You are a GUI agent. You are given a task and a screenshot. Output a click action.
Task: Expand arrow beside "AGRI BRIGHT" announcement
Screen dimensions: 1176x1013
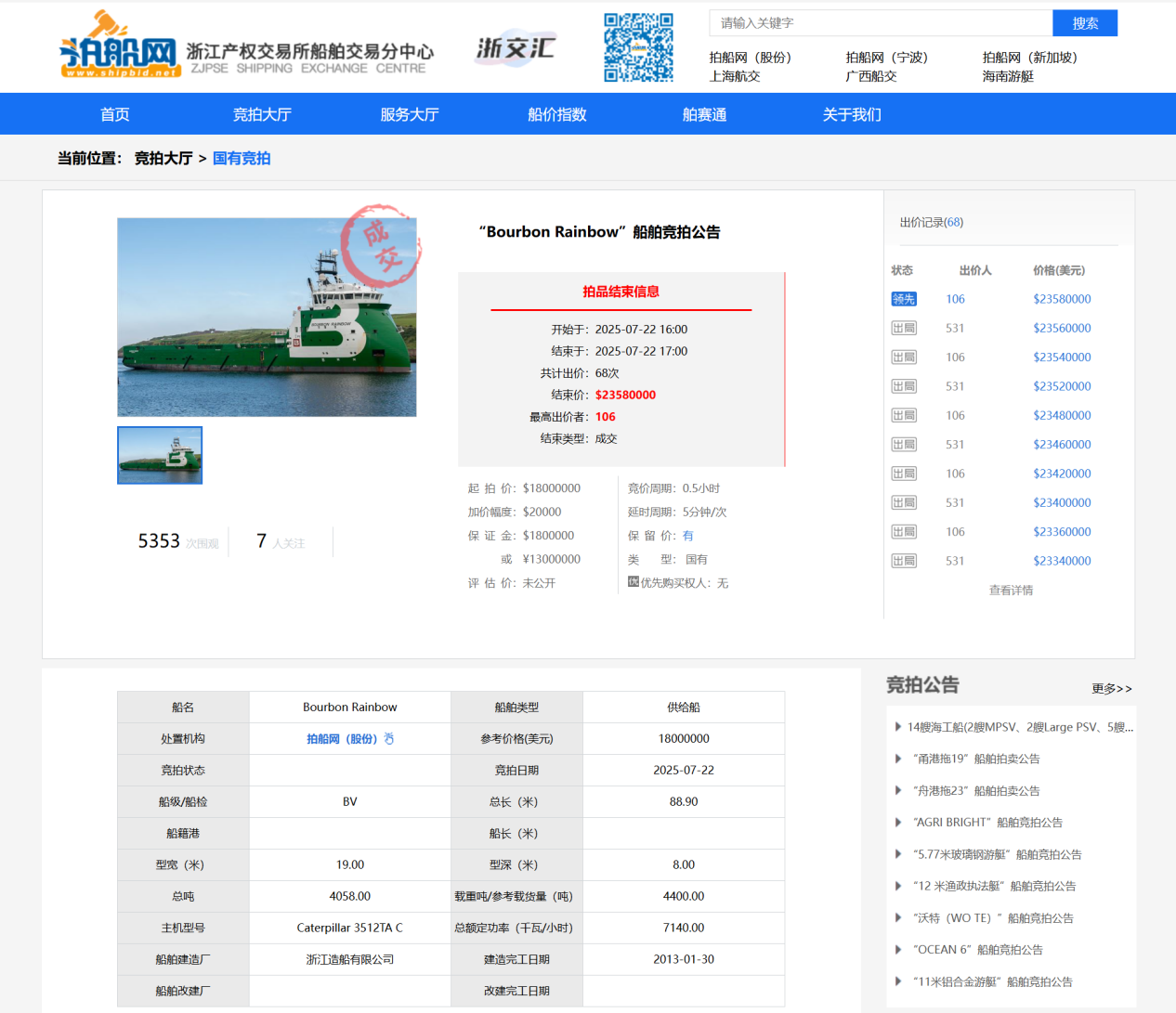click(x=897, y=822)
